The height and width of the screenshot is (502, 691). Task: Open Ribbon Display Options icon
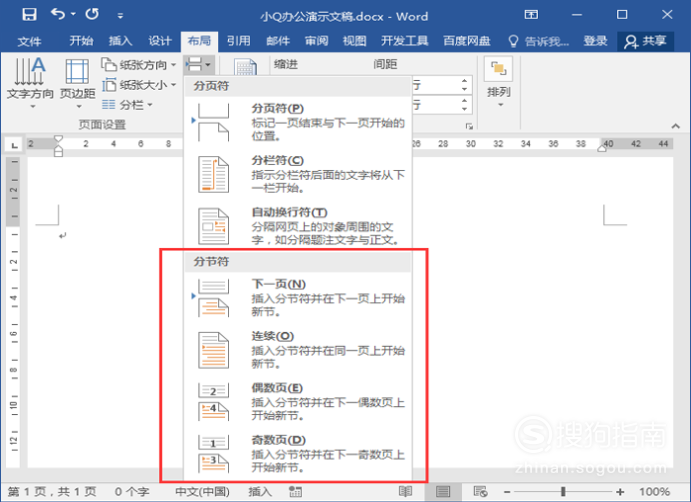tap(531, 15)
